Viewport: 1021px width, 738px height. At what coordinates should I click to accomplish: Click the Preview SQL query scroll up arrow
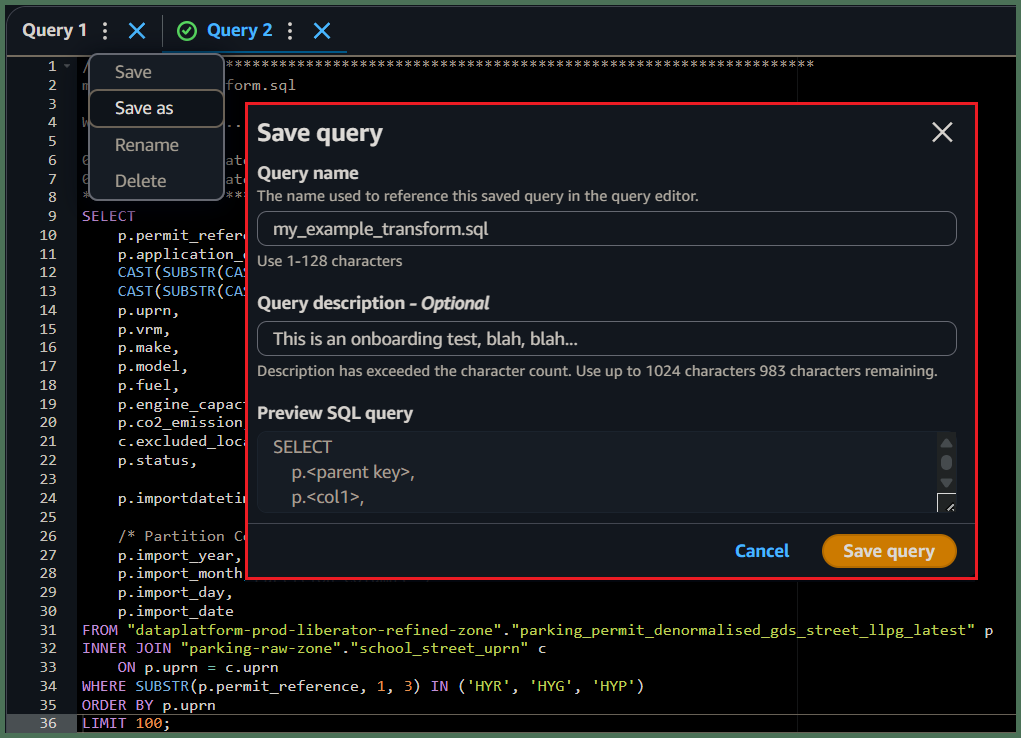pos(946,443)
